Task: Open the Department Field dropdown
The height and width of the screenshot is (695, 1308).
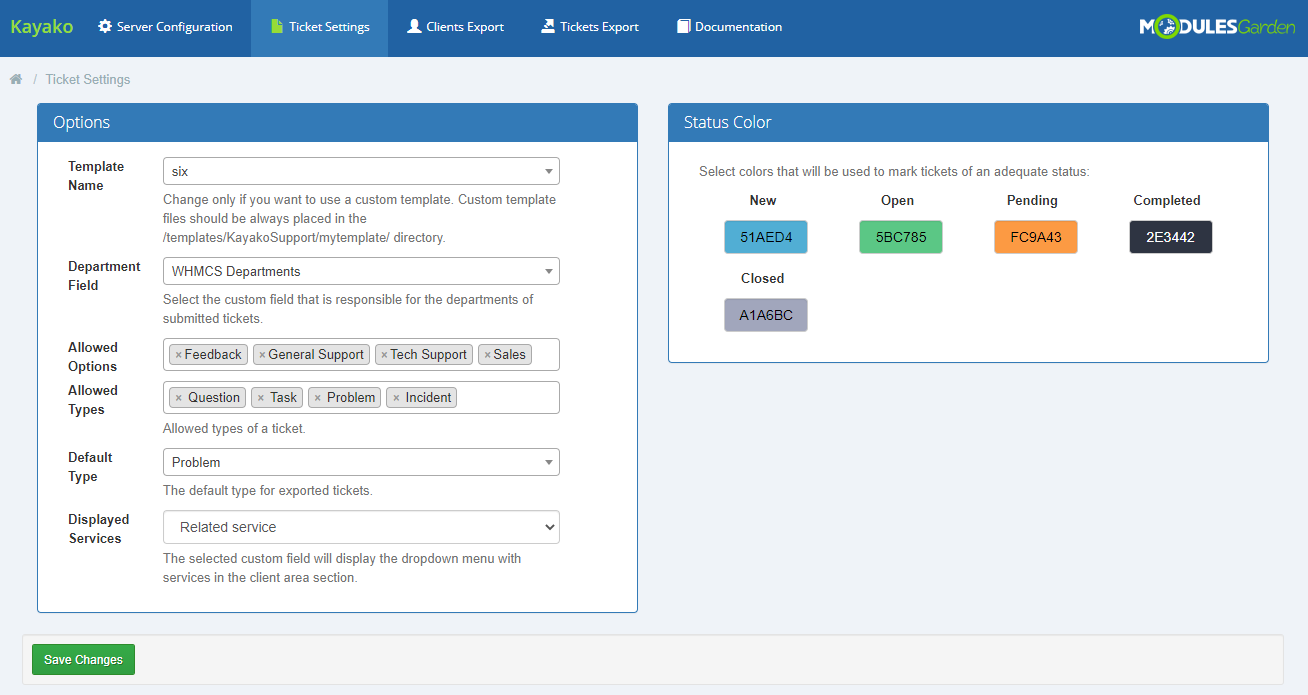Action: coord(361,271)
